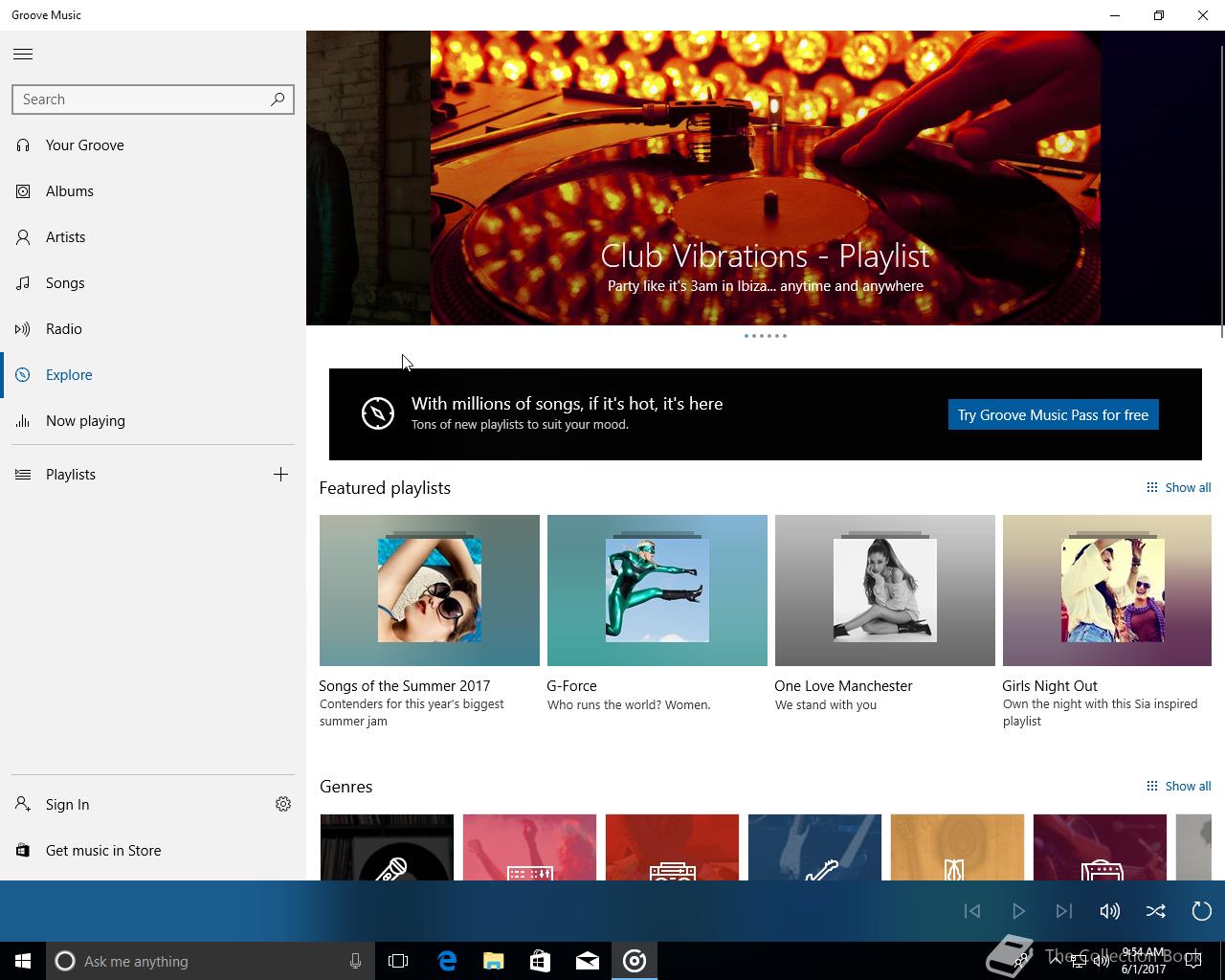Click compass icon in promo banner

coord(378,413)
